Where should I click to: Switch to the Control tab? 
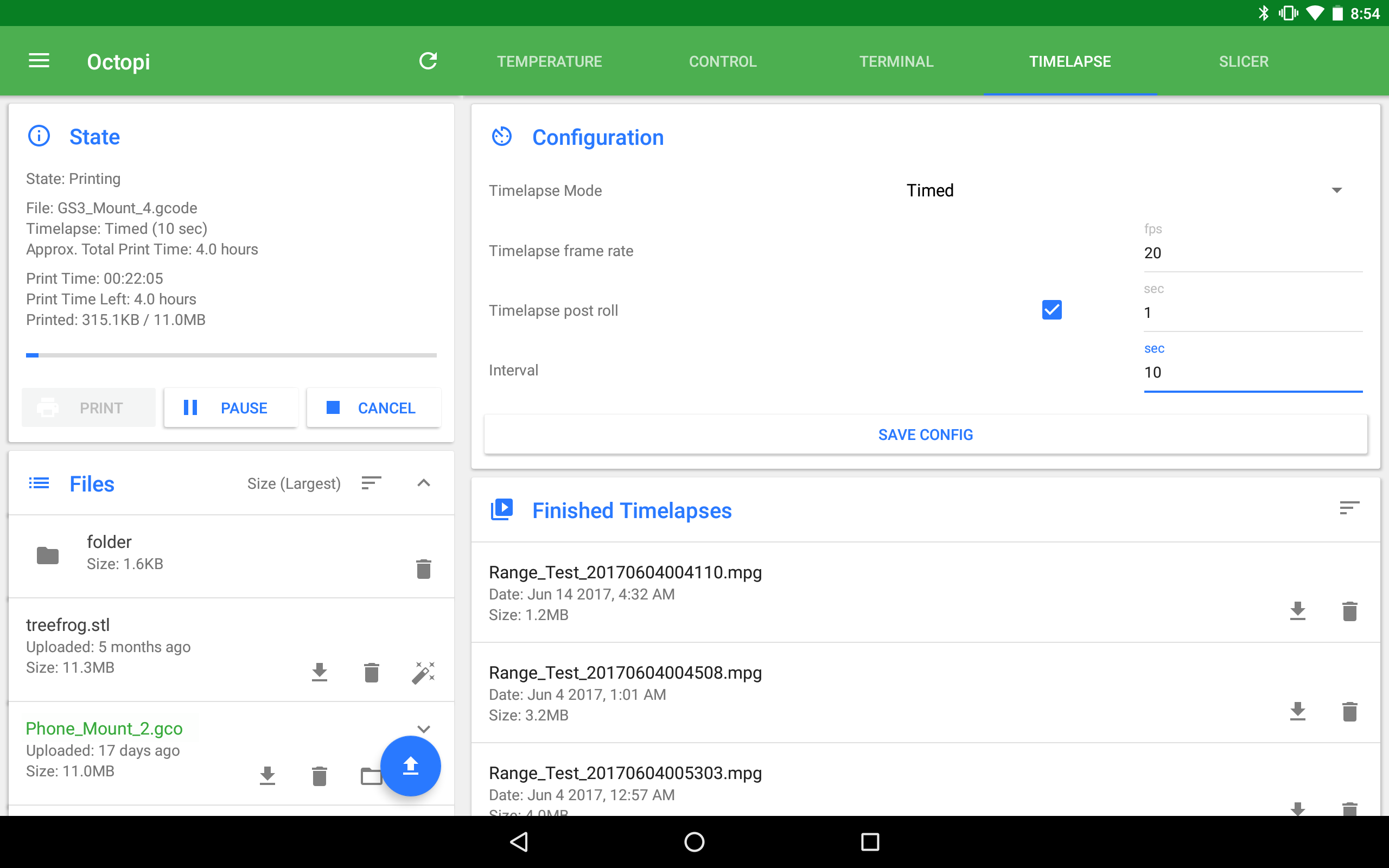(723, 61)
